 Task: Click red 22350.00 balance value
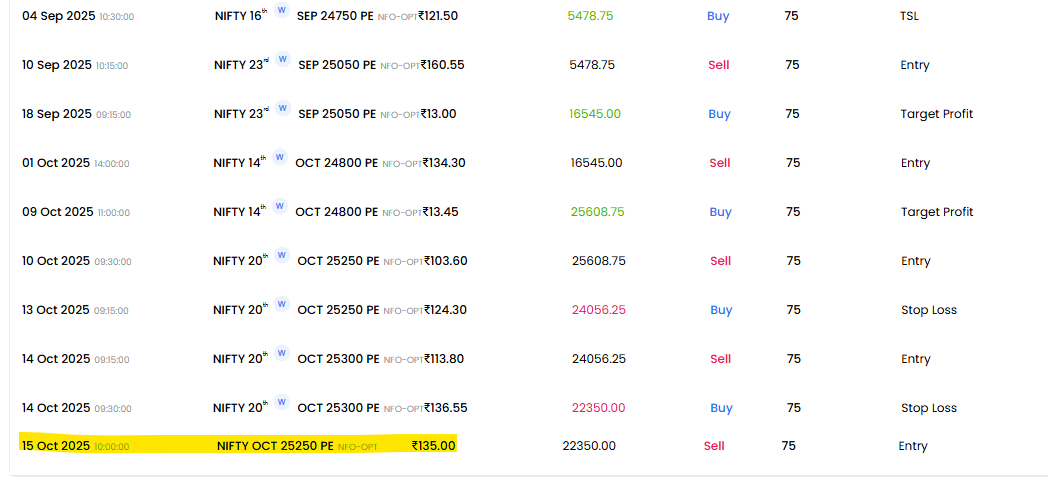pos(598,408)
